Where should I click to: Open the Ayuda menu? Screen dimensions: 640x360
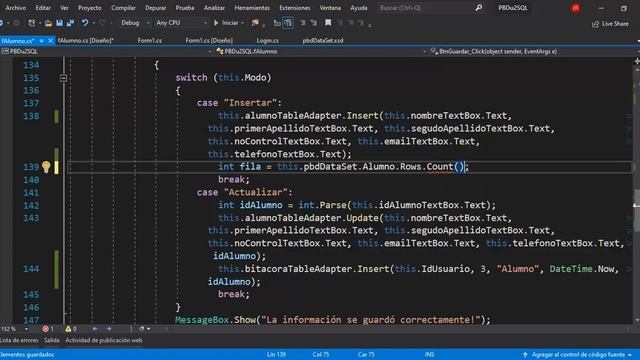359,8
